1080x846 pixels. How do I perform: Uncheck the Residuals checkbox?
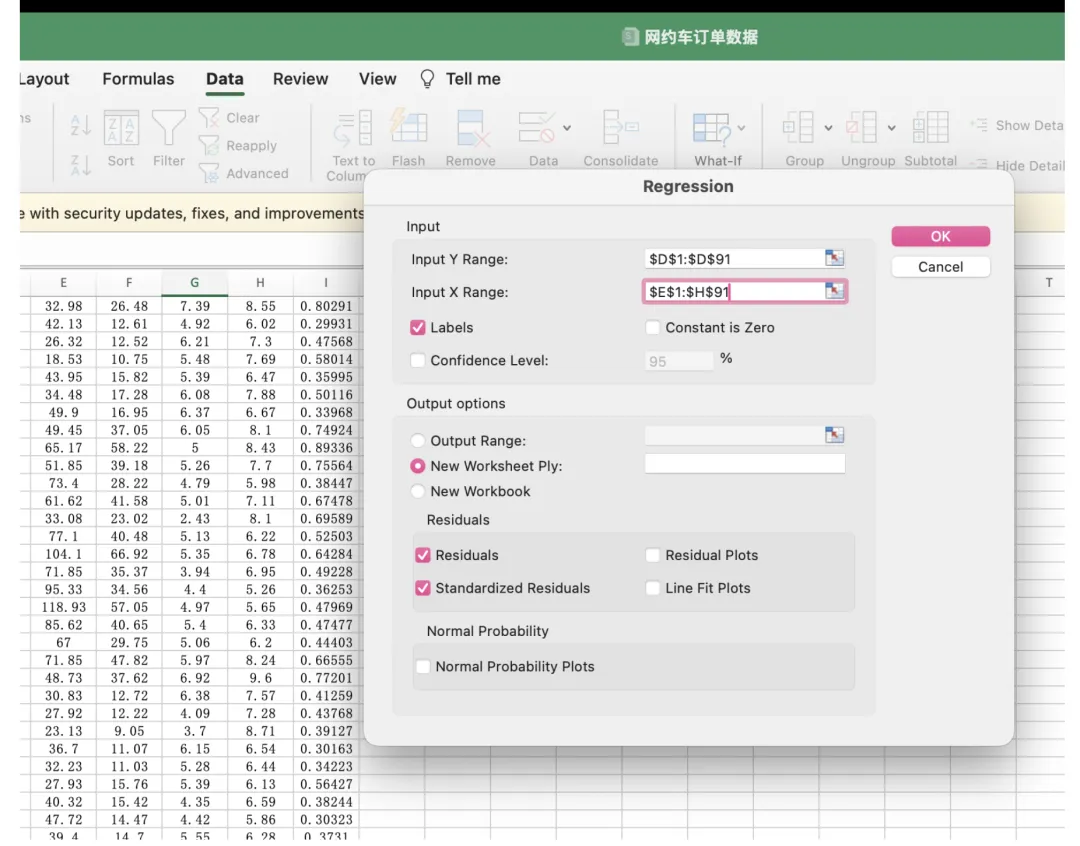pos(423,555)
